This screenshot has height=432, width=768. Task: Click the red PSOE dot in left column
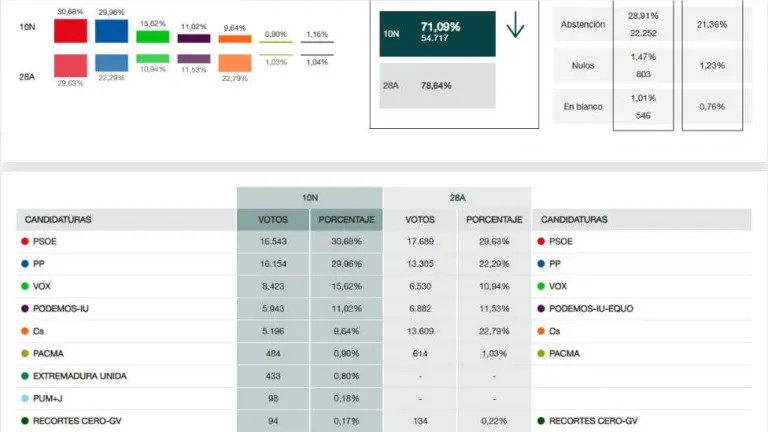[24, 241]
